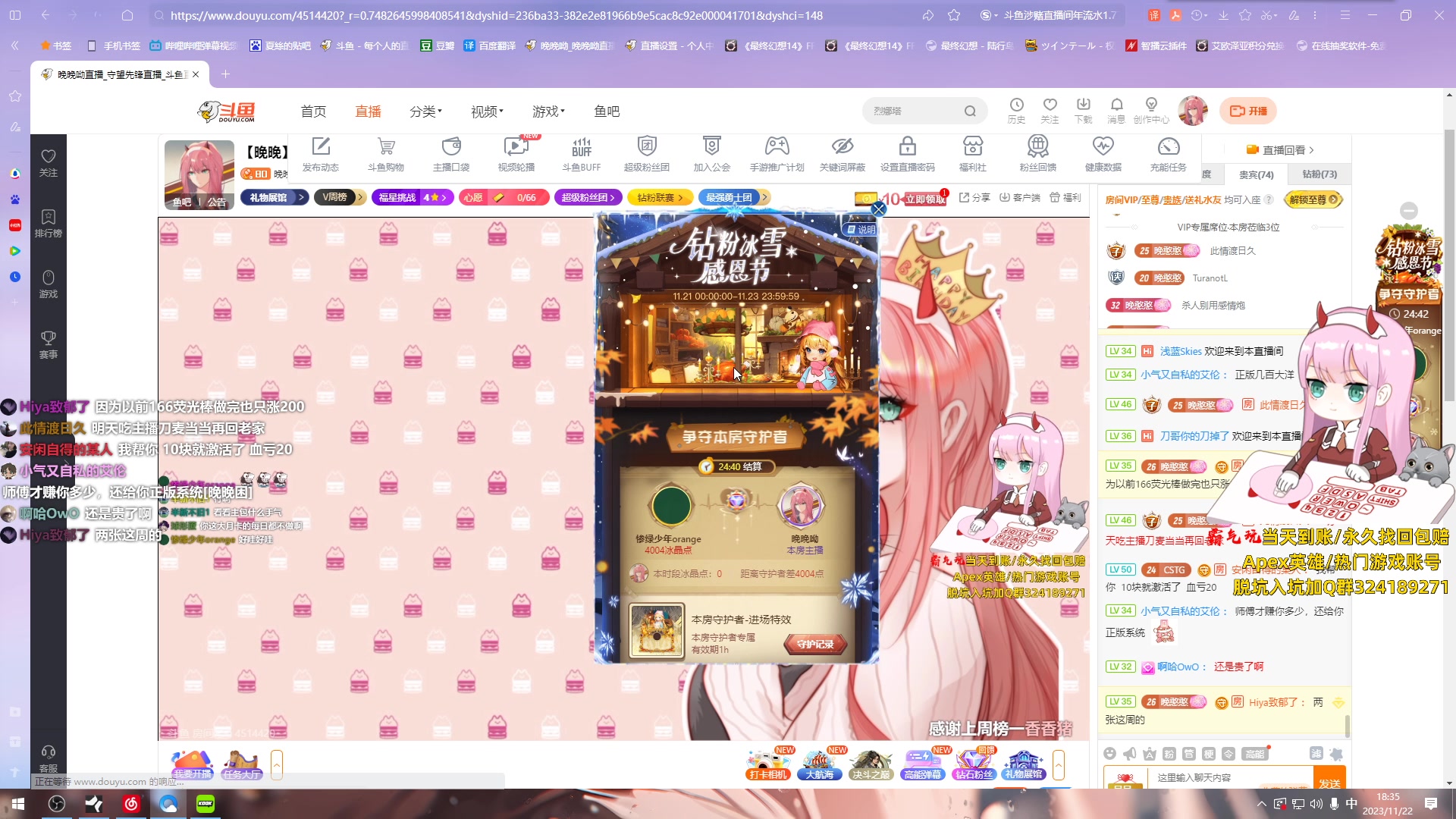Go to 首页 home in navigation
This screenshot has width=1456, height=819.
[313, 111]
